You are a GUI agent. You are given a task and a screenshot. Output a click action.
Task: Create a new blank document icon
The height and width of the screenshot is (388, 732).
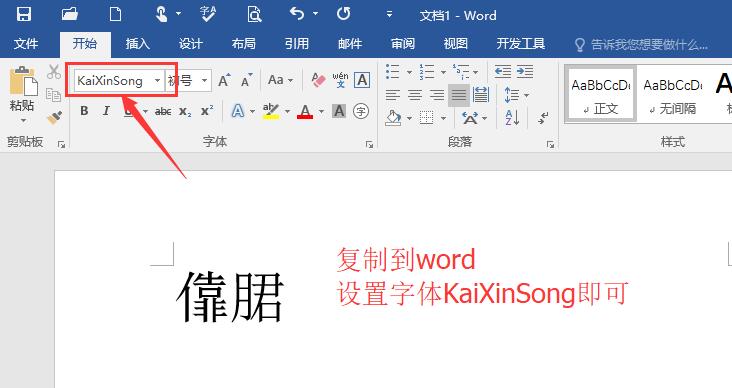[x=115, y=14]
